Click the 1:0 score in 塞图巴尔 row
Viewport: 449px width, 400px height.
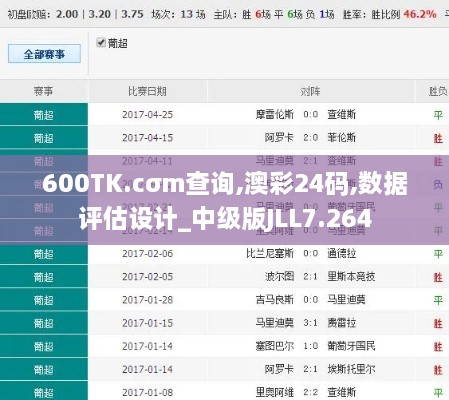[x=311, y=346]
